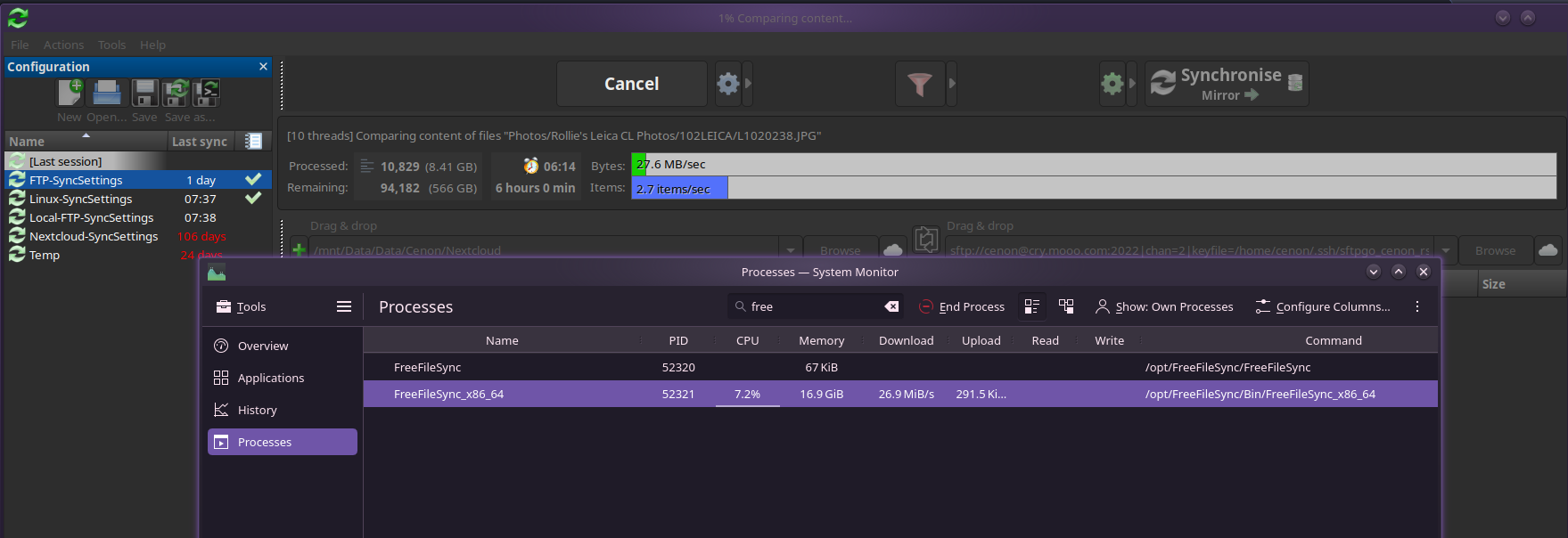Select the Nextcloud-SyncSettings configuration
The width and height of the screenshot is (1568, 538).
138,236
